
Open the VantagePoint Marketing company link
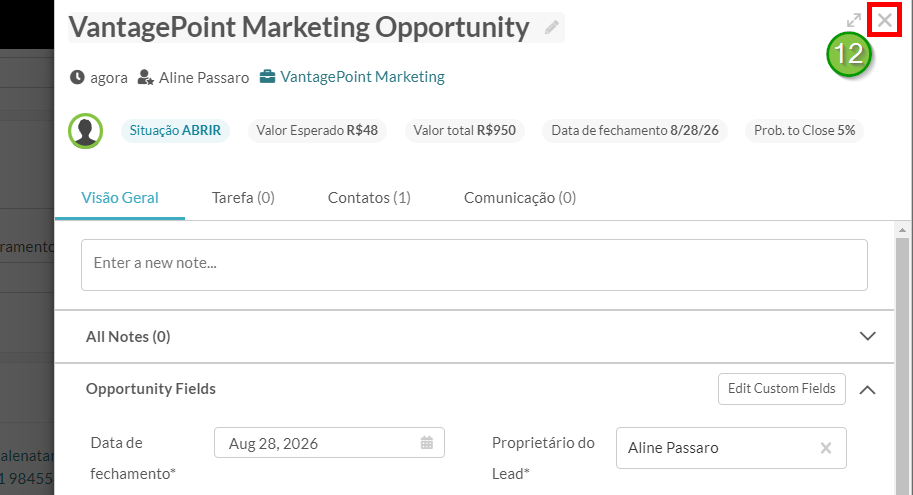pyautogui.click(x=362, y=77)
